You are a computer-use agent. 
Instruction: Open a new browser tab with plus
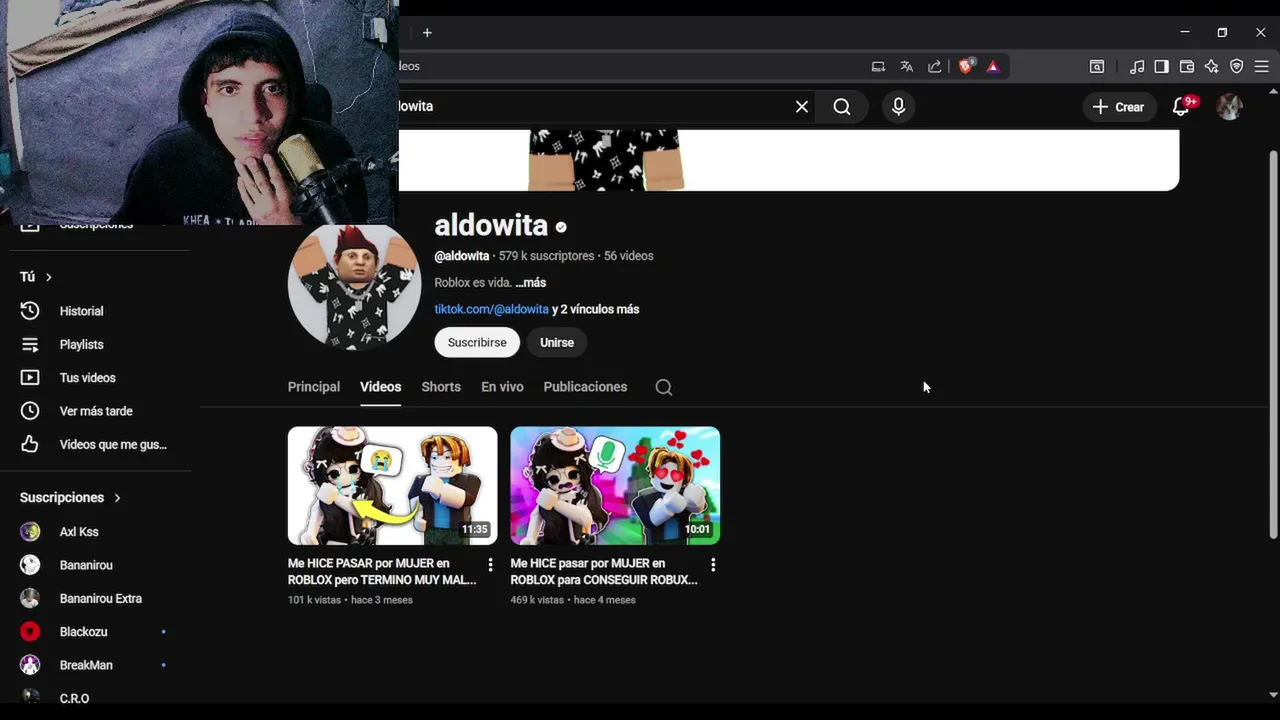coord(427,33)
